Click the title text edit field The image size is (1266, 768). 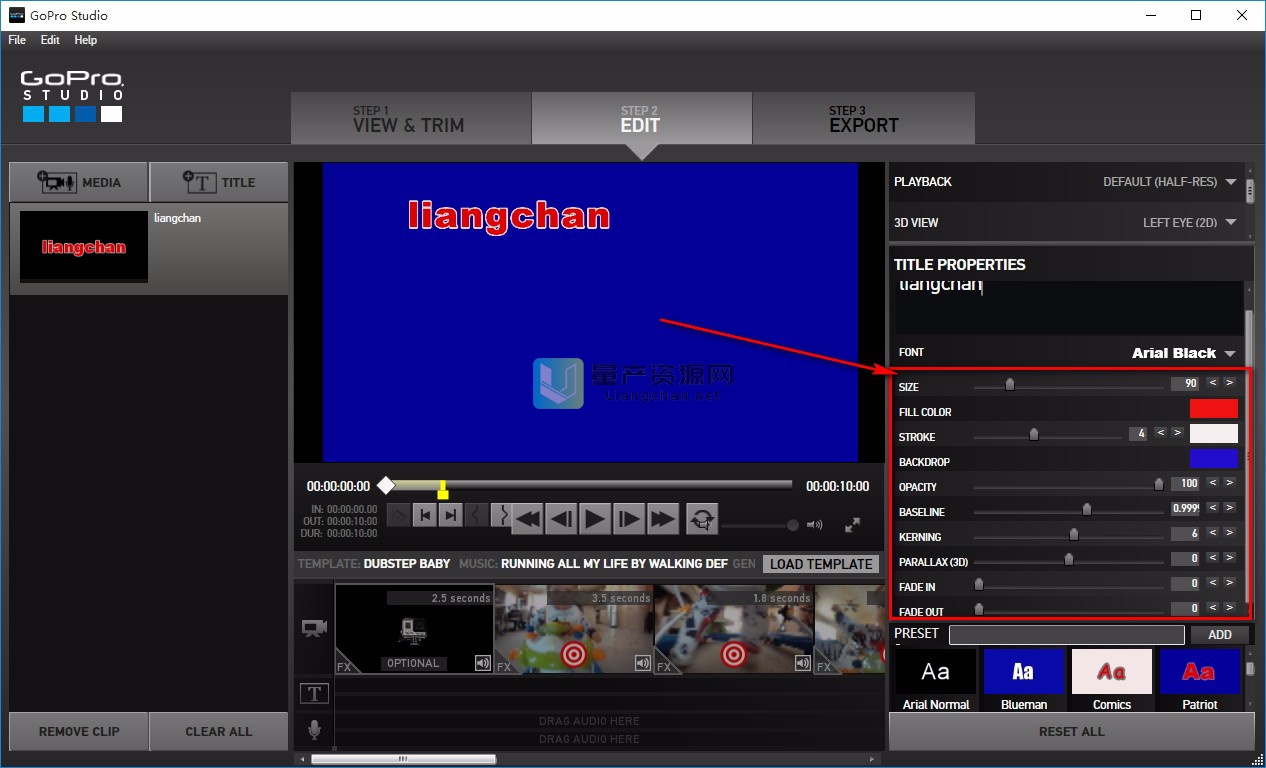tap(1067, 308)
